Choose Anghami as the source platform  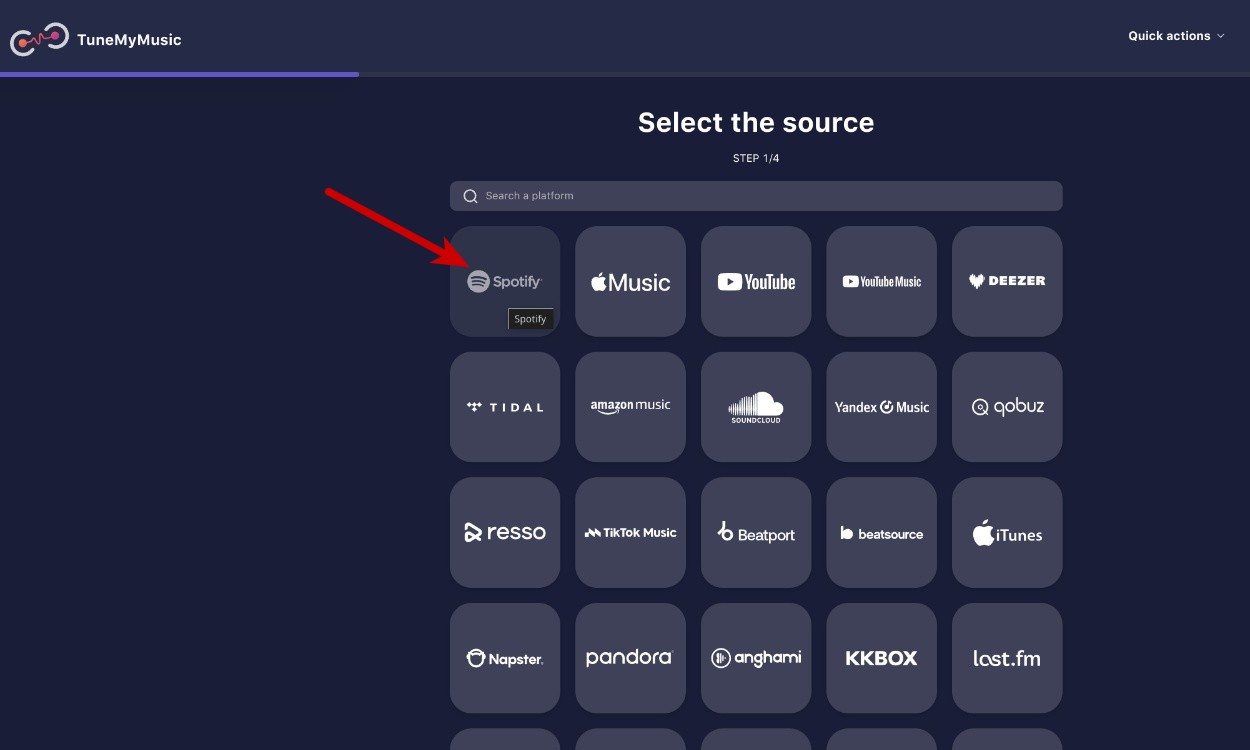click(x=756, y=657)
